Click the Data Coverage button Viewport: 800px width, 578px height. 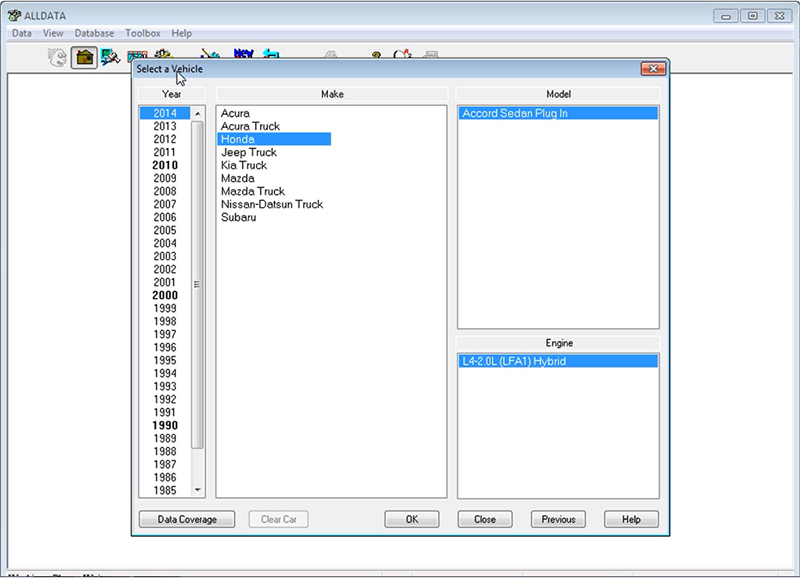(187, 519)
